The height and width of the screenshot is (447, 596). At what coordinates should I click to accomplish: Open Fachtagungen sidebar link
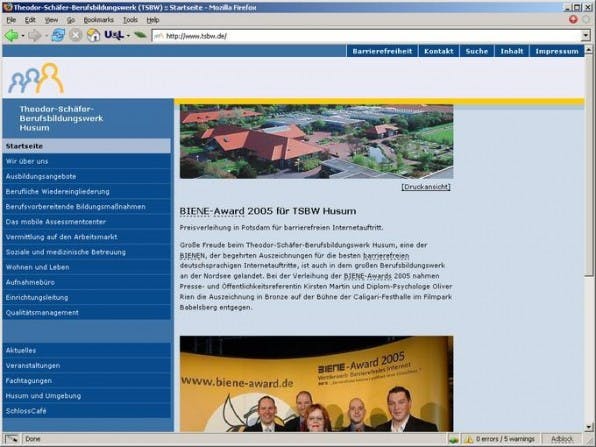point(87,380)
